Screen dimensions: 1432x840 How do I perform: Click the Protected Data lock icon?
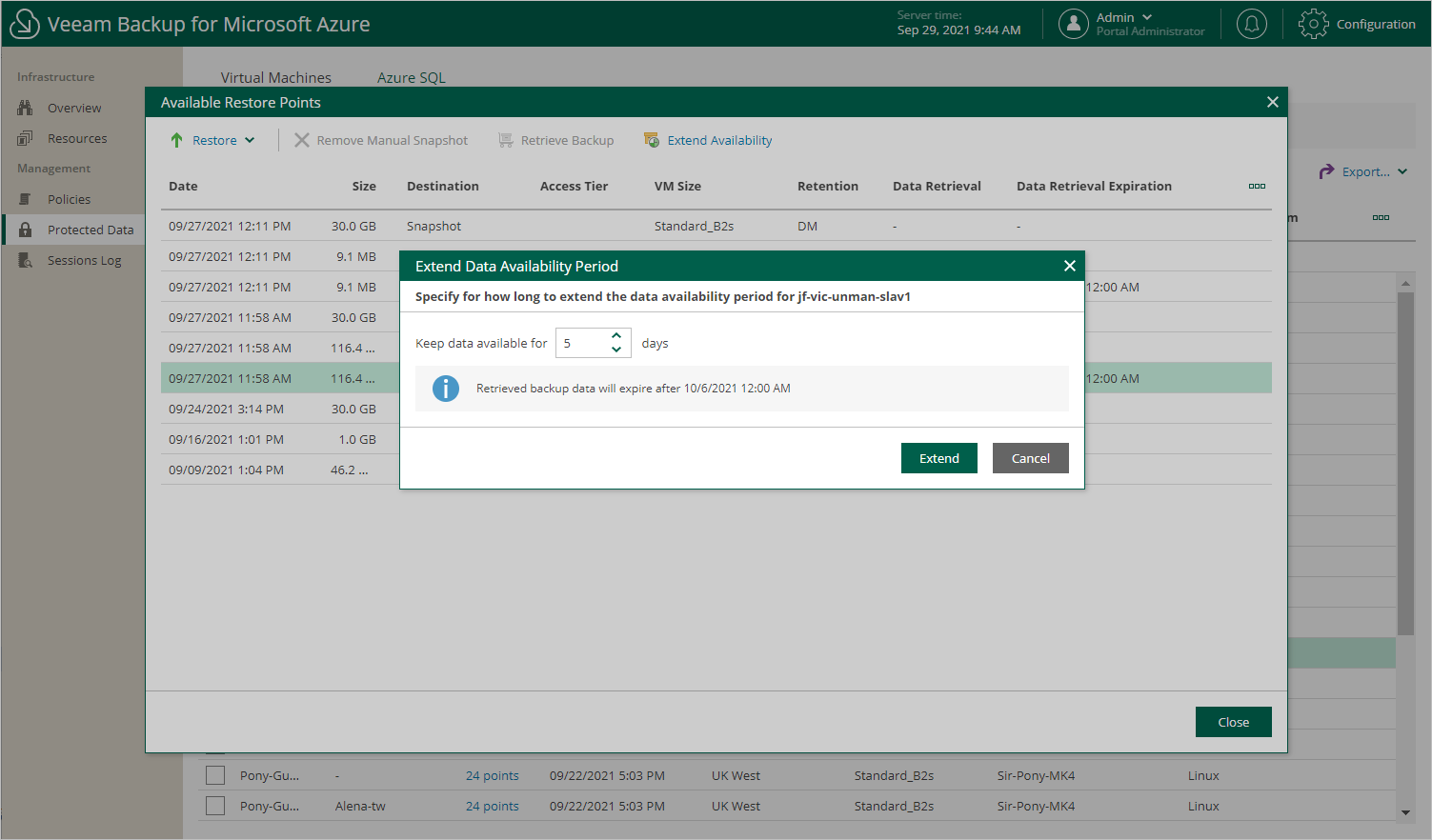pos(25,230)
